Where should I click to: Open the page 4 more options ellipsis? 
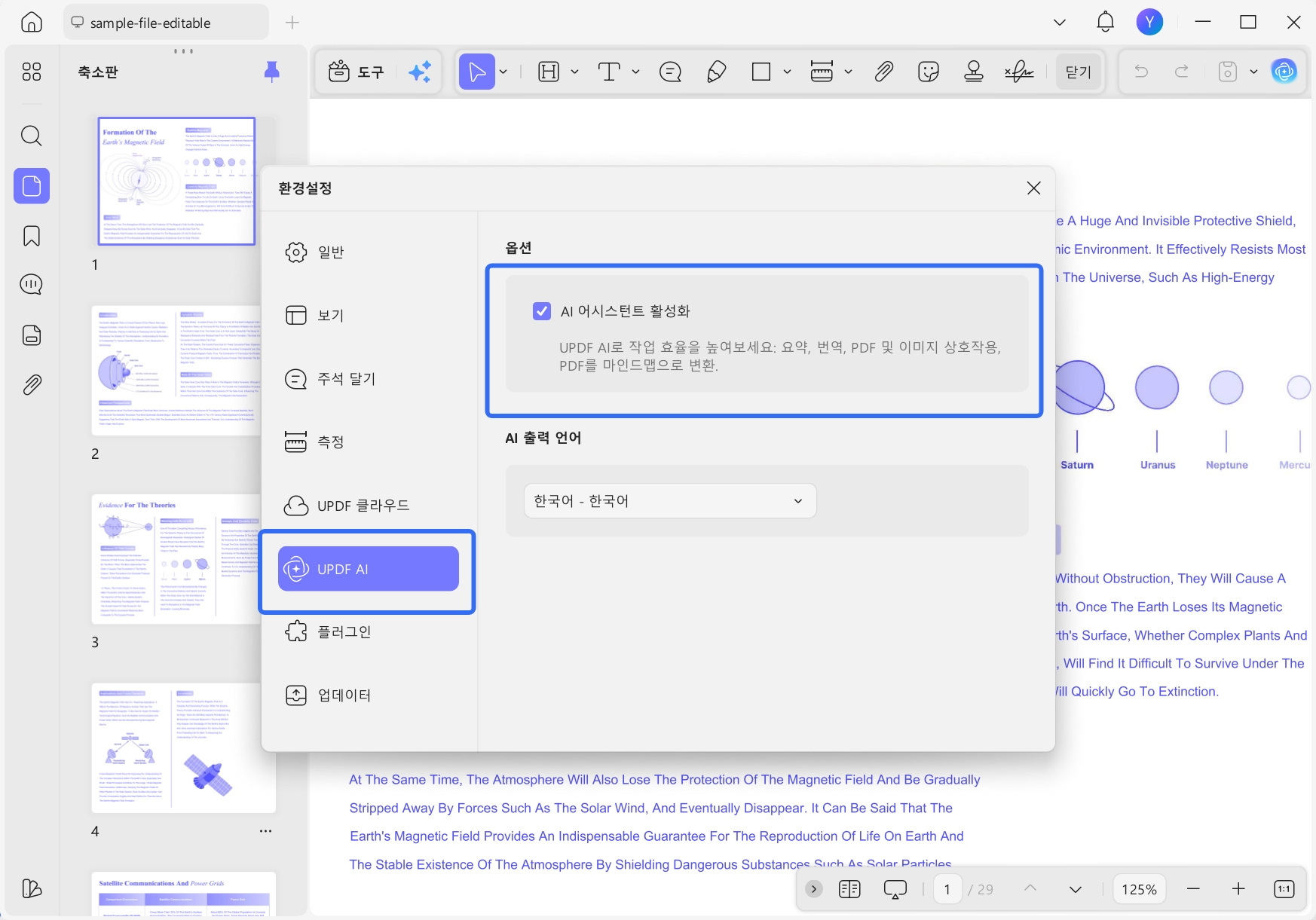click(x=265, y=831)
